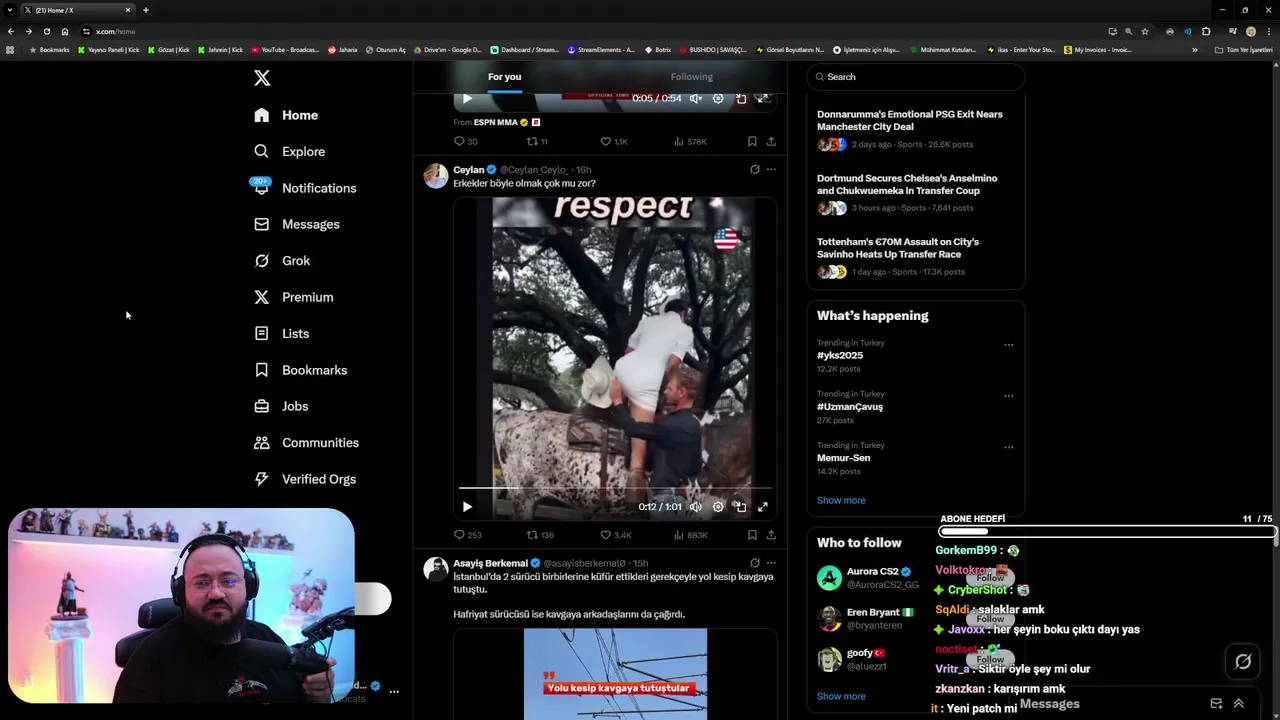Open Notifications in the sidebar
The height and width of the screenshot is (720, 1280).
(304, 188)
